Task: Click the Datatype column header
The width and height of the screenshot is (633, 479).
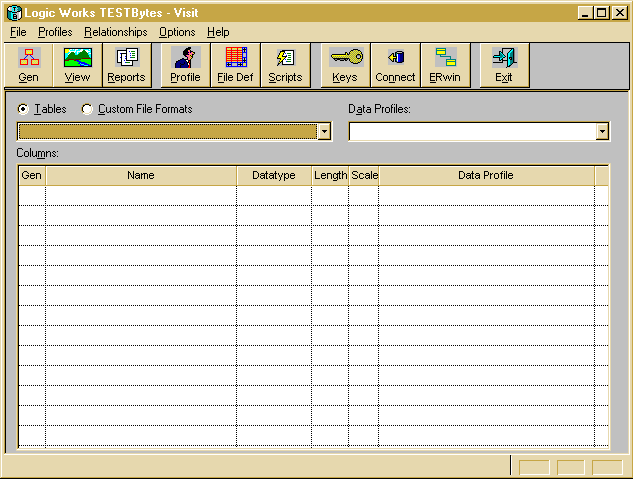Action: 274,176
